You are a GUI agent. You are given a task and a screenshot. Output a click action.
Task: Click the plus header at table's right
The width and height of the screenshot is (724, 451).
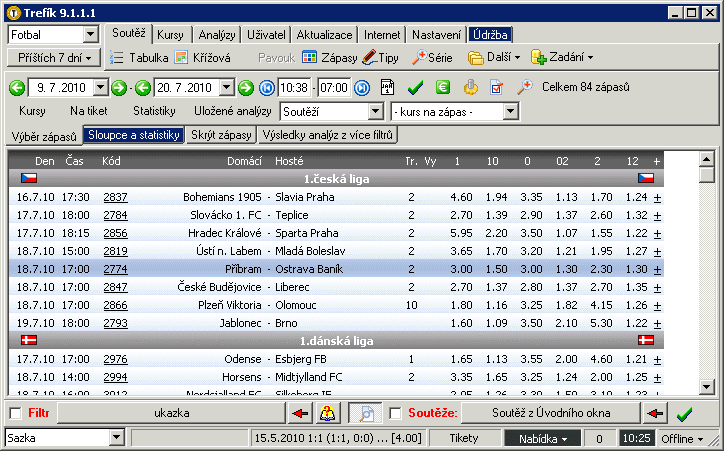click(657, 161)
